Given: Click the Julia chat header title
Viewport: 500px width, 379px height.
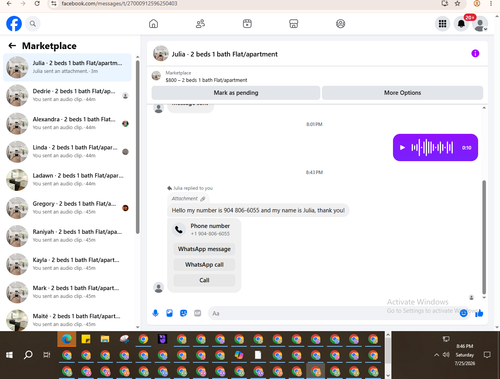Looking at the screenshot, I should (x=224, y=54).
